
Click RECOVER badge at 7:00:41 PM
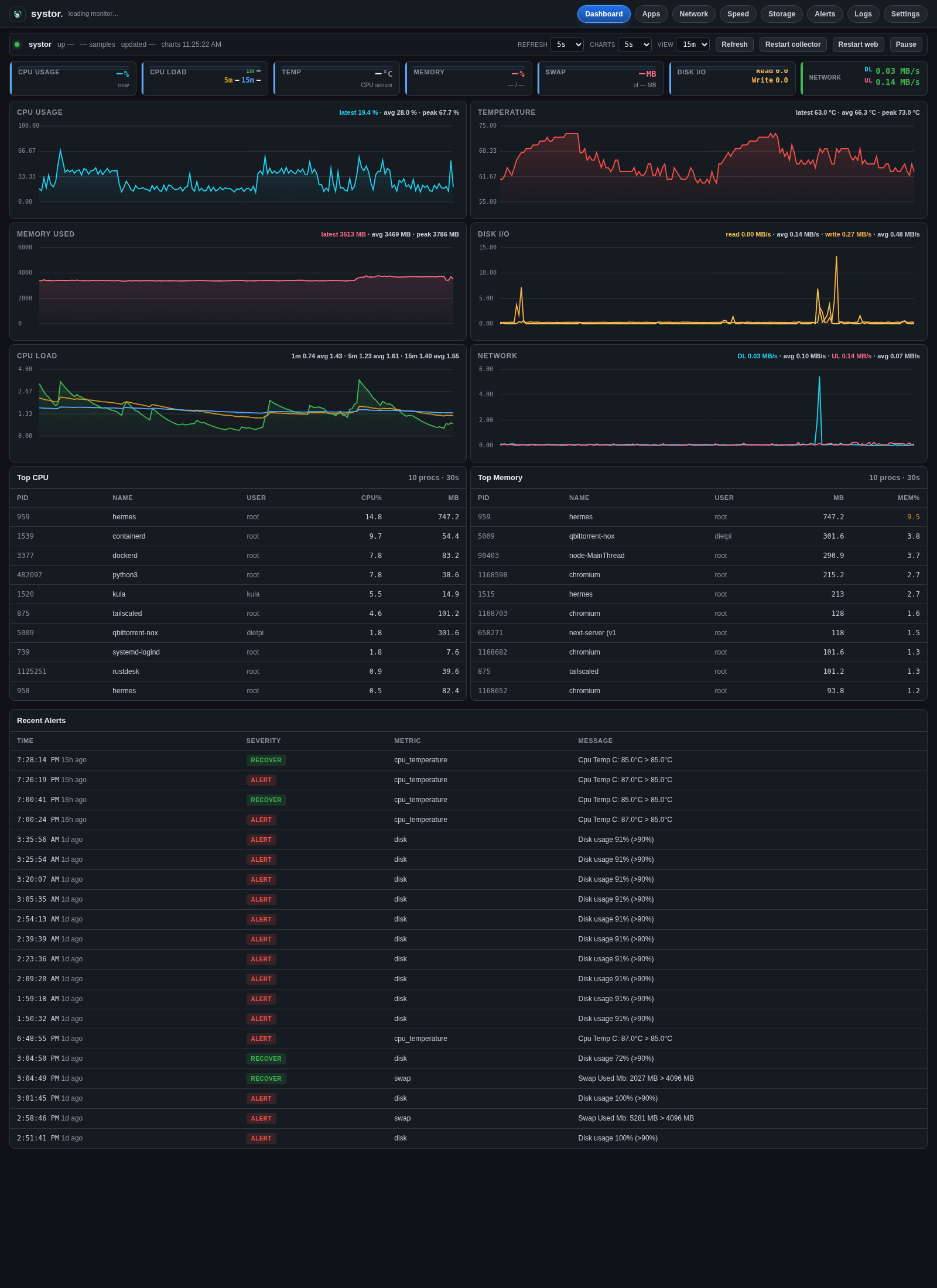[x=266, y=800]
